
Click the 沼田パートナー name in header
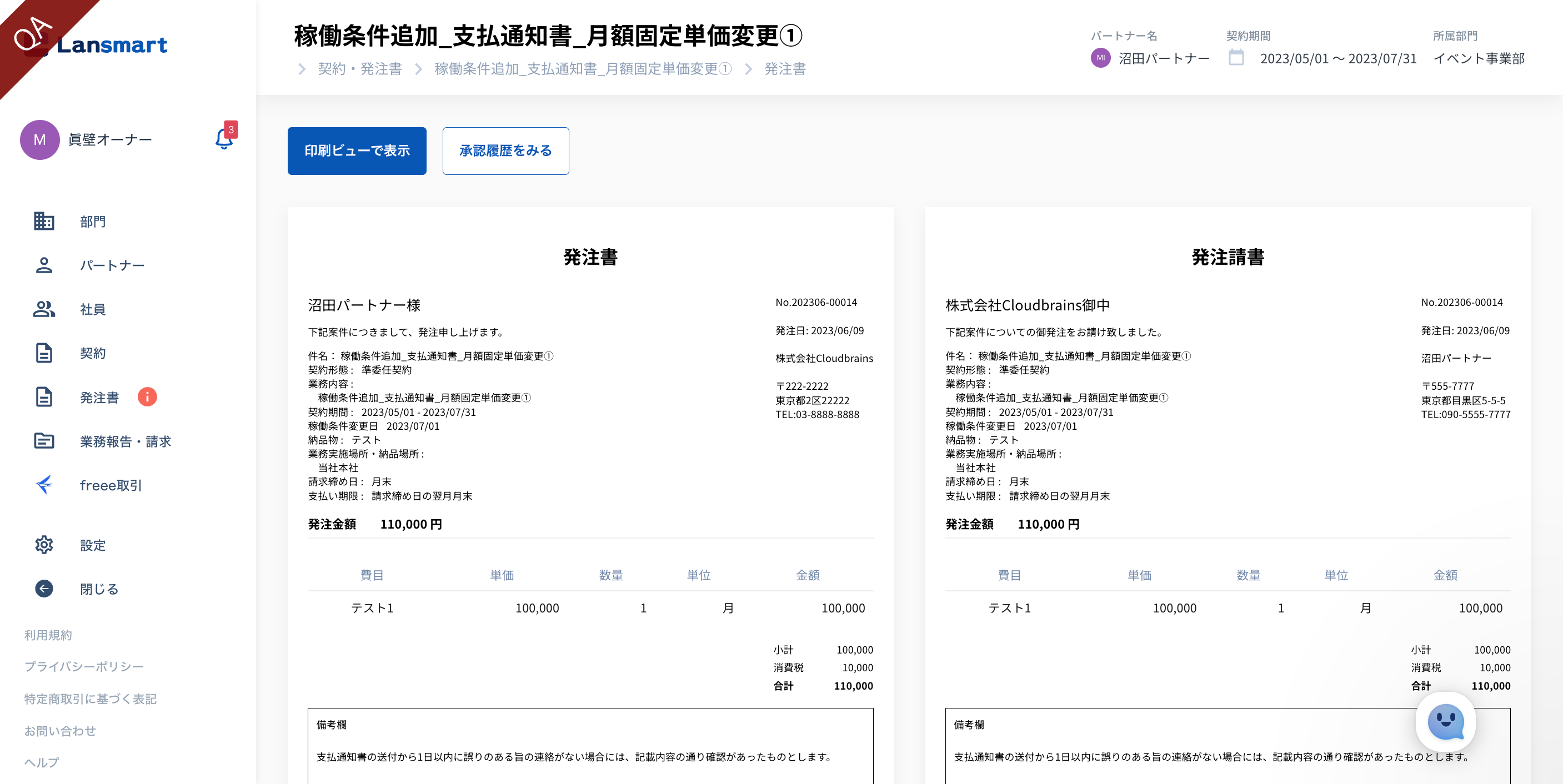click(1164, 58)
